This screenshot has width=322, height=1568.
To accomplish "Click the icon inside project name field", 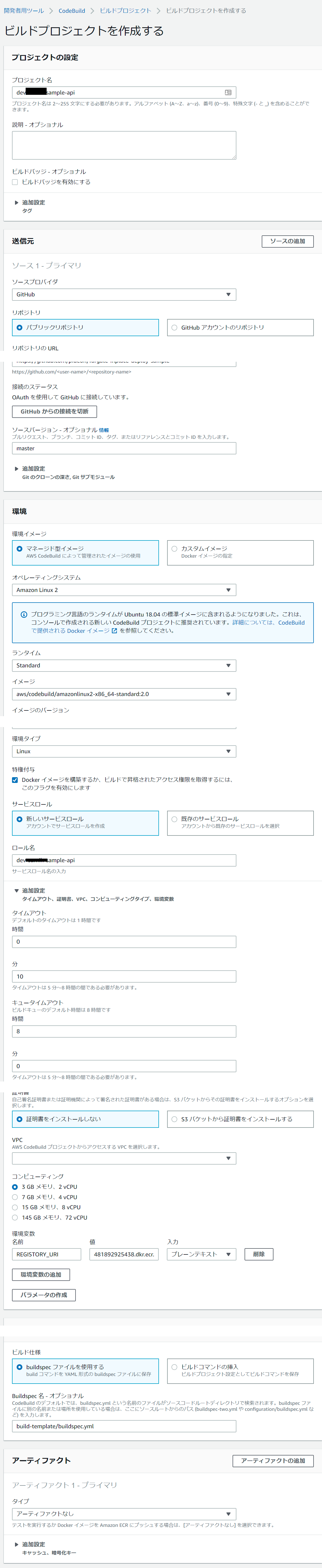I will [x=228, y=93].
